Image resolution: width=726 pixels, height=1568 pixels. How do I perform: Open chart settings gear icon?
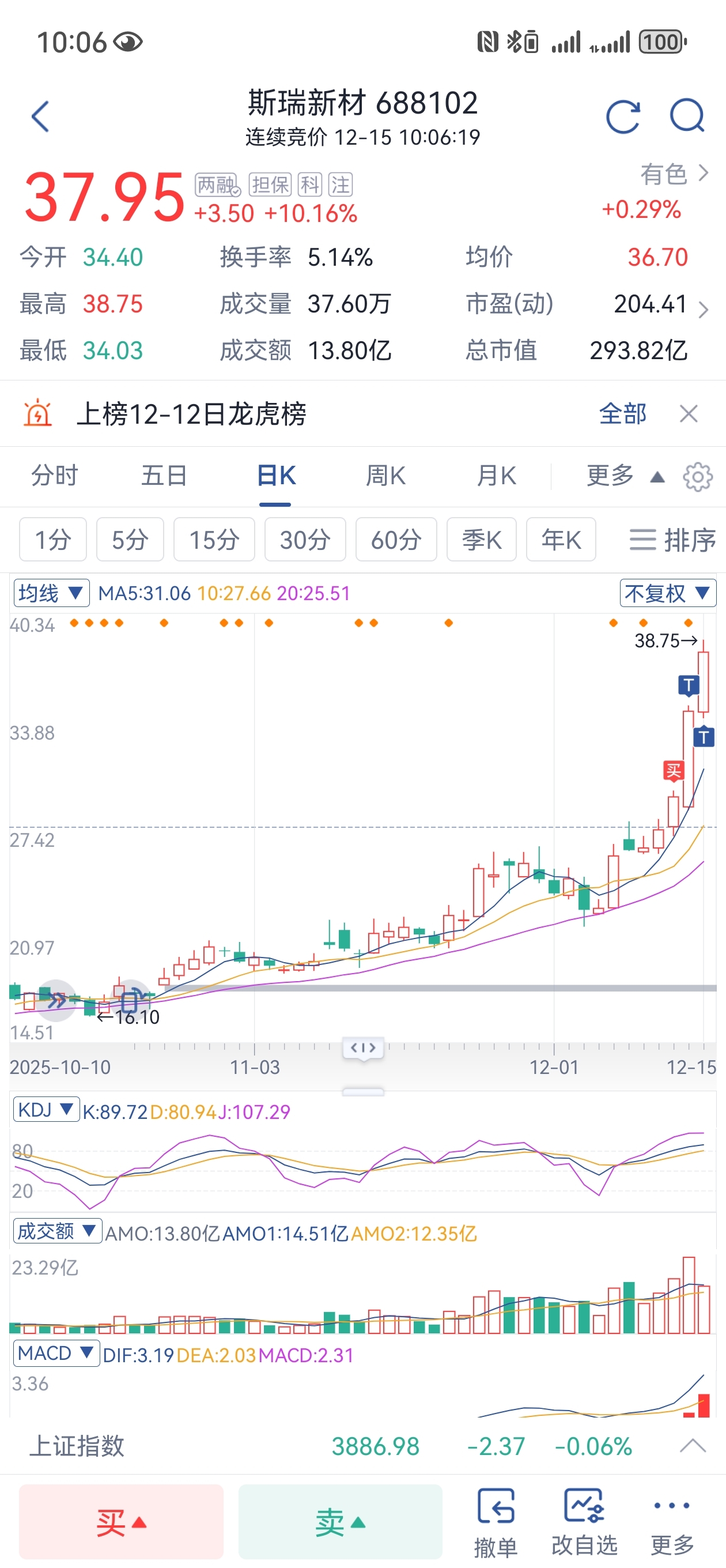pyautogui.click(x=697, y=477)
